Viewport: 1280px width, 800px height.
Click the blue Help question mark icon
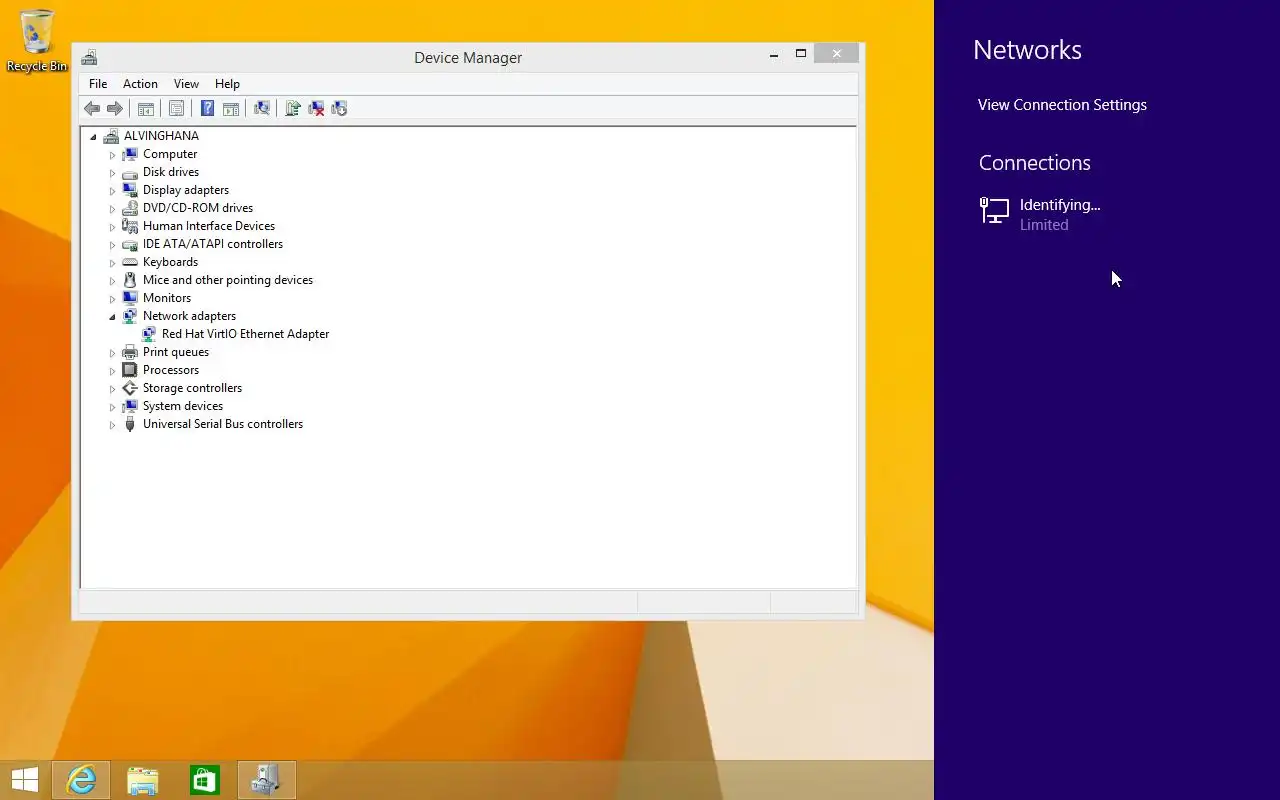207,108
